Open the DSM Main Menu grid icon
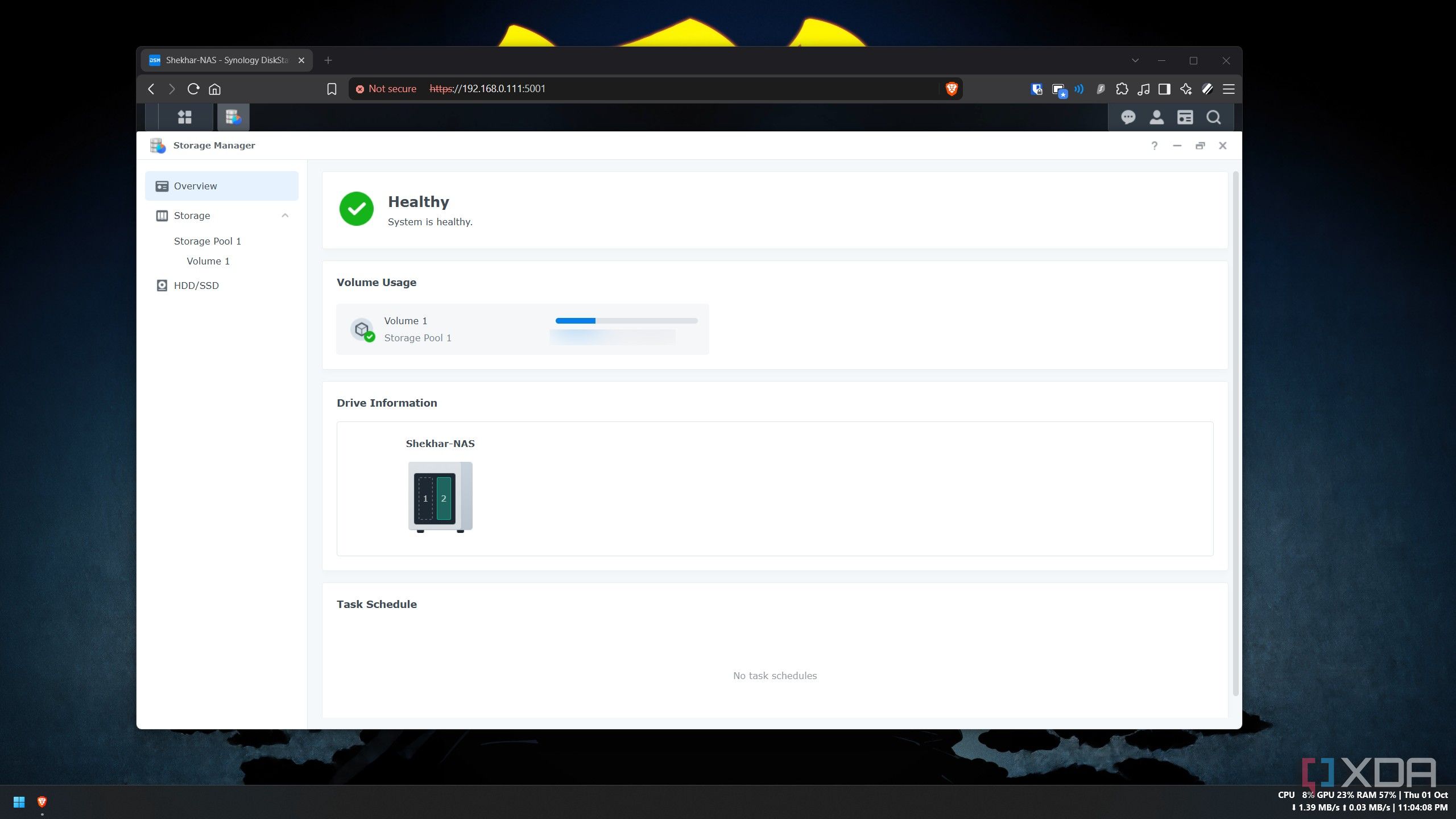Screen dimensions: 1456x819 click(184, 117)
